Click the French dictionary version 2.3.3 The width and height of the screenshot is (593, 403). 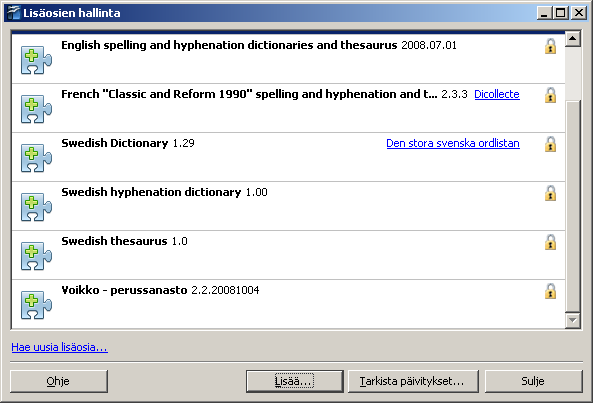454,94
